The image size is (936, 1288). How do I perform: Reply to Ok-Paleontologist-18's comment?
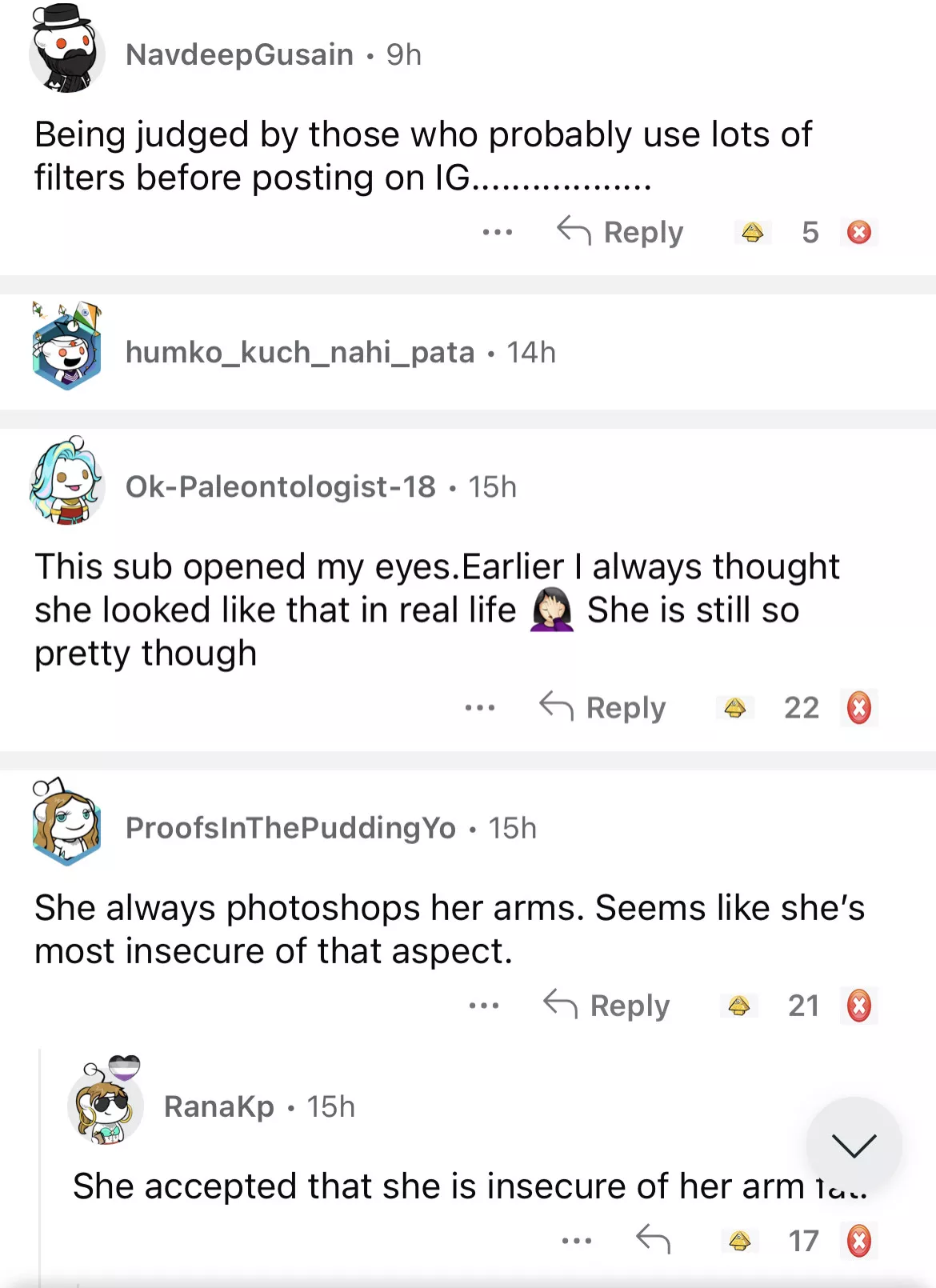click(603, 708)
